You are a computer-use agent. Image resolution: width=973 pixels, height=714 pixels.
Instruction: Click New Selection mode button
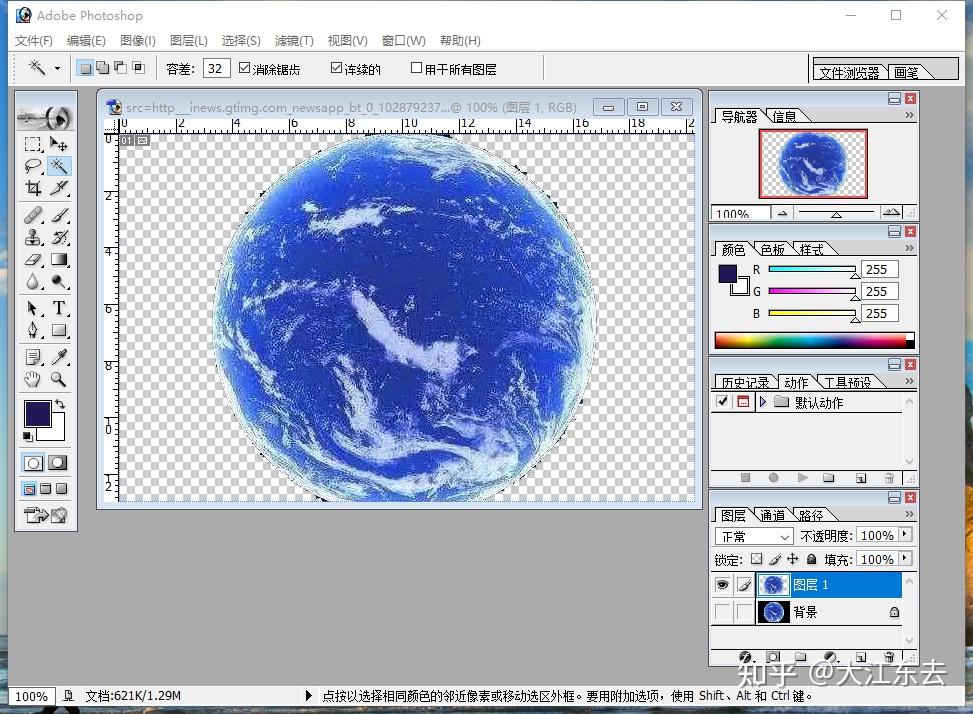click(x=86, y=68)
